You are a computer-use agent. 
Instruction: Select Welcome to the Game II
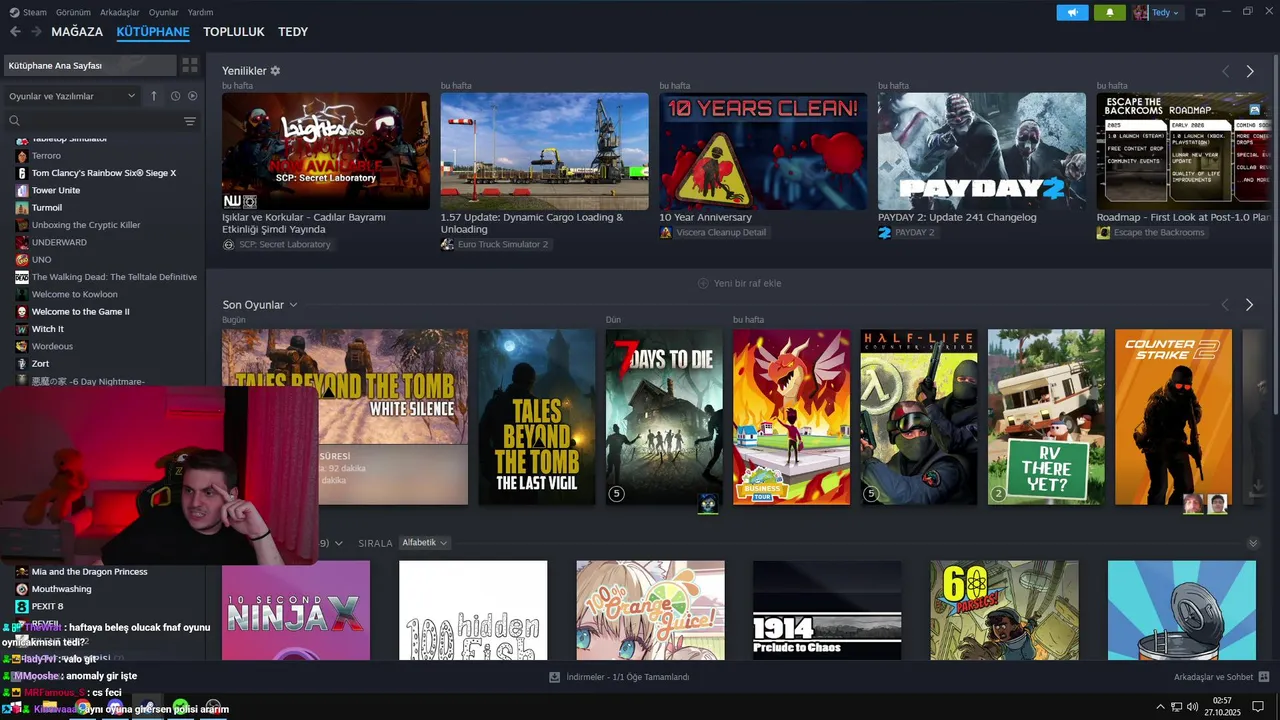point(80,312)
